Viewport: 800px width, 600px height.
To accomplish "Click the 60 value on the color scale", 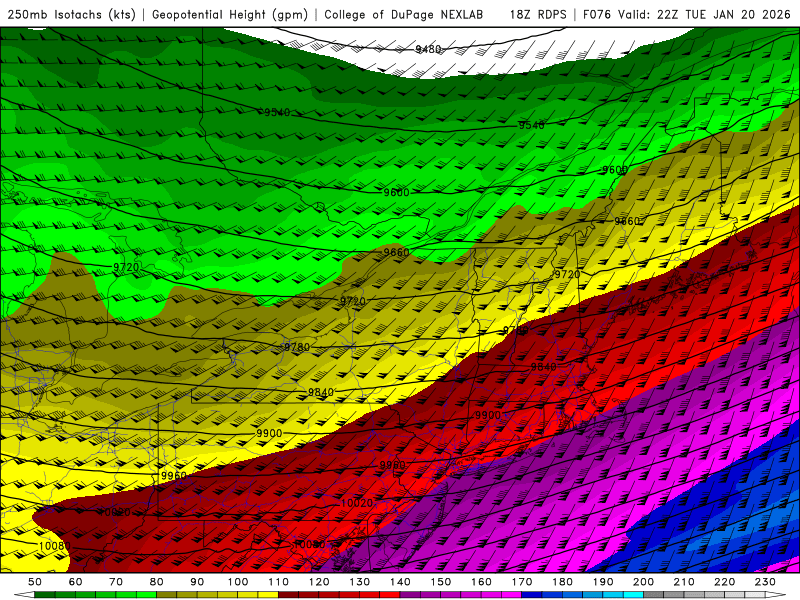I will pyautogui.click(x=75, y=582).
